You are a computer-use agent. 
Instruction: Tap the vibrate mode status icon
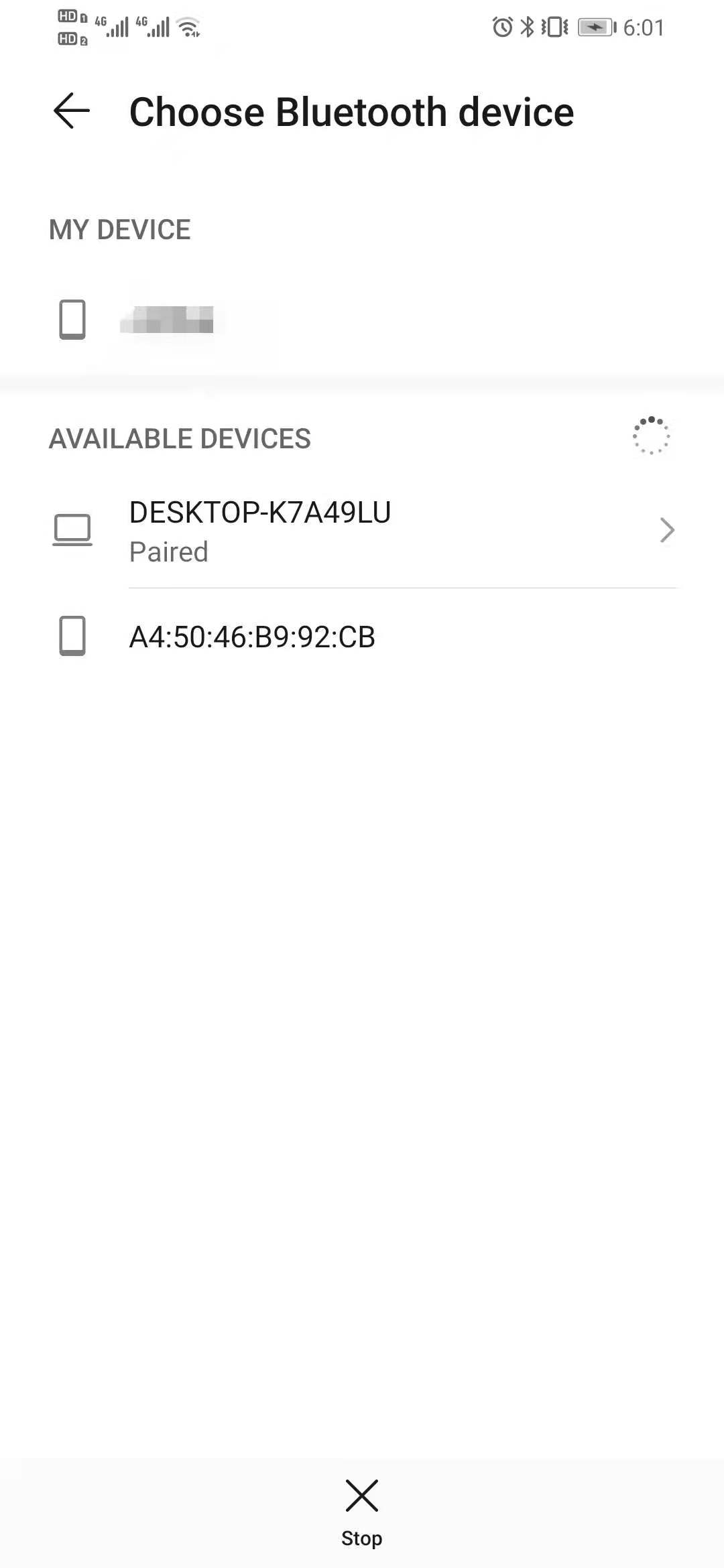click(x=554, y=27)
